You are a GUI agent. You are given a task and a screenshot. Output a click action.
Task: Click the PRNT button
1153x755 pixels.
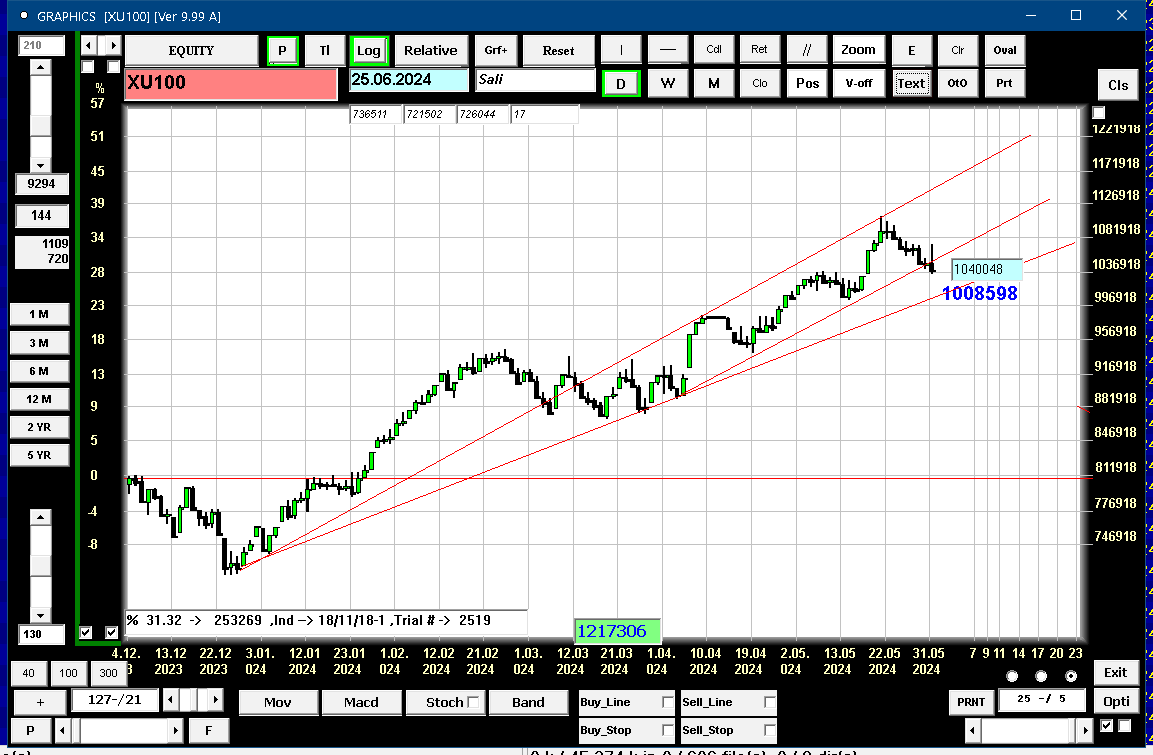tap(971, 702)
